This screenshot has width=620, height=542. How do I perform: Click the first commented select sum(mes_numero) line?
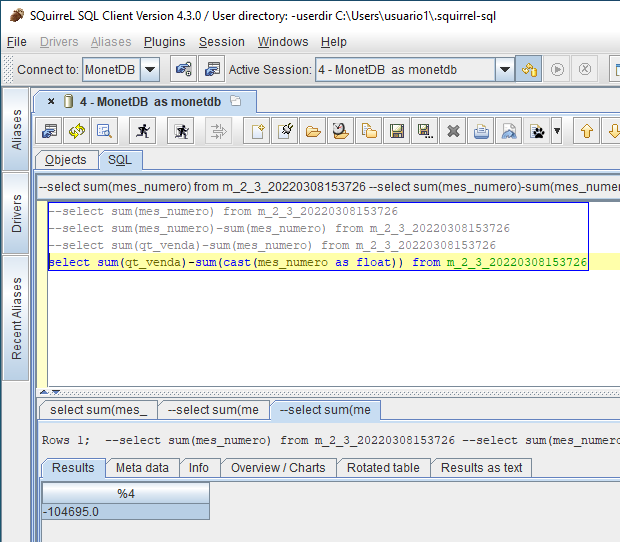pyautogui.click(x=223, y=211)
